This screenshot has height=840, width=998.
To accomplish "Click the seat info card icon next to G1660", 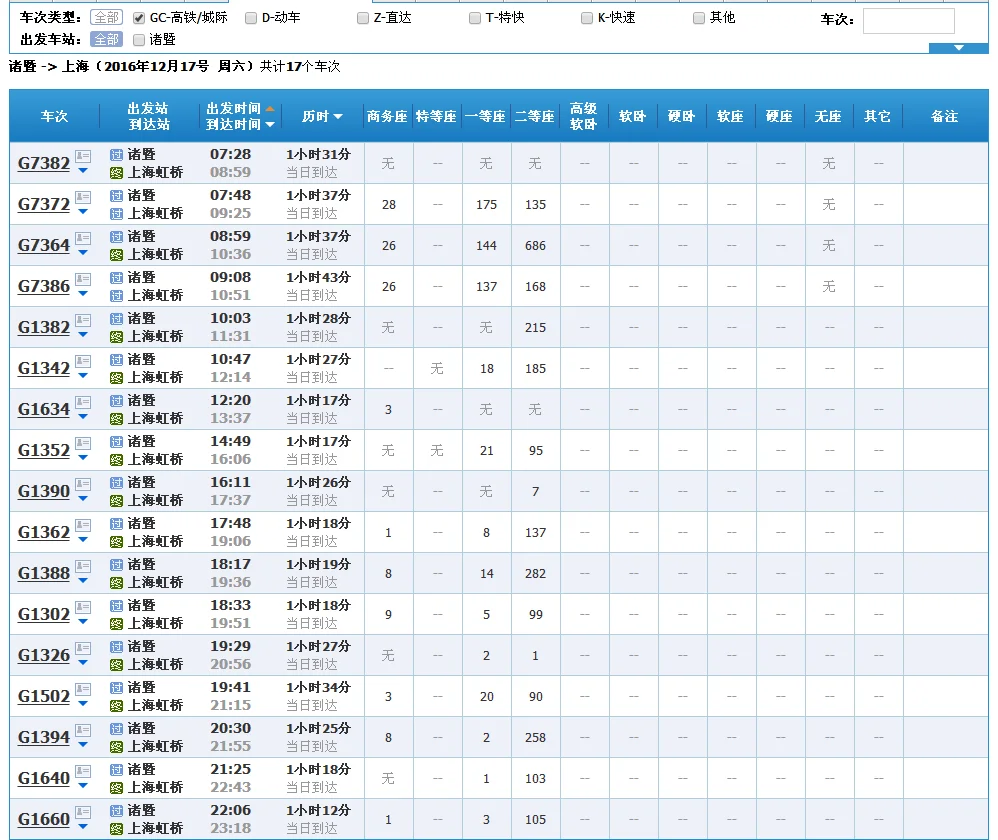I will click(x=83, y=811).
